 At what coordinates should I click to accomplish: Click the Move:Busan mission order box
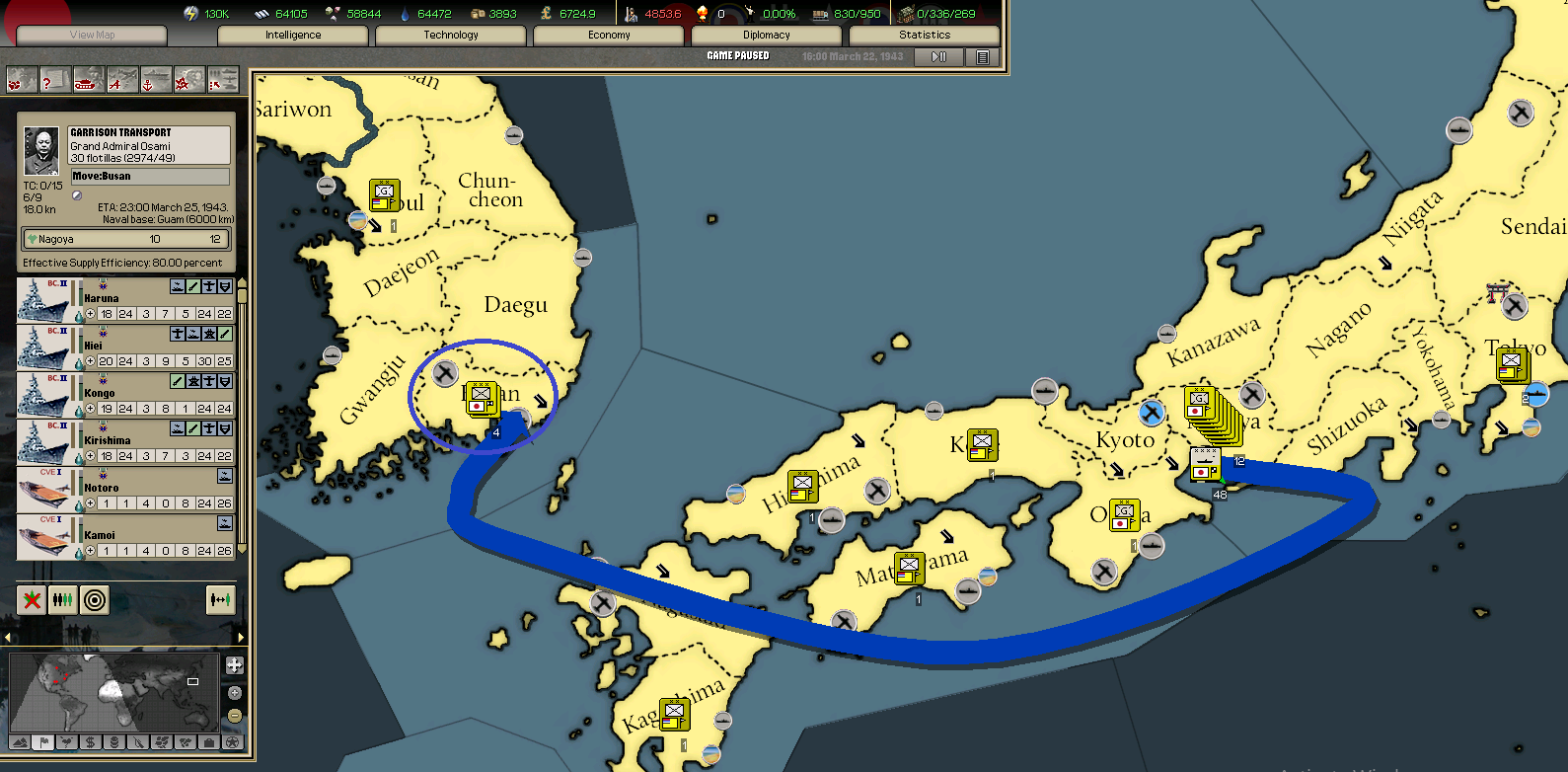[150, 177]
